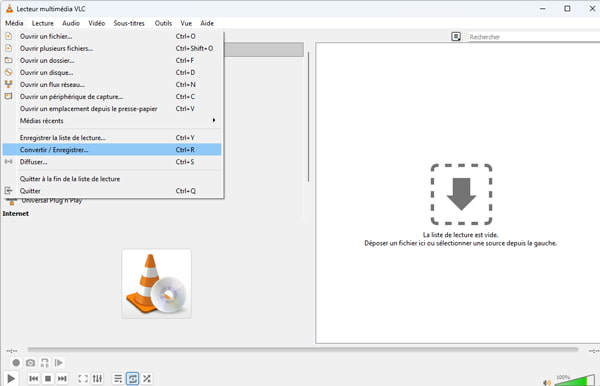Screen dimensions: 600x386
Task: Advance frame by frame button
Action: coord(59,362)
